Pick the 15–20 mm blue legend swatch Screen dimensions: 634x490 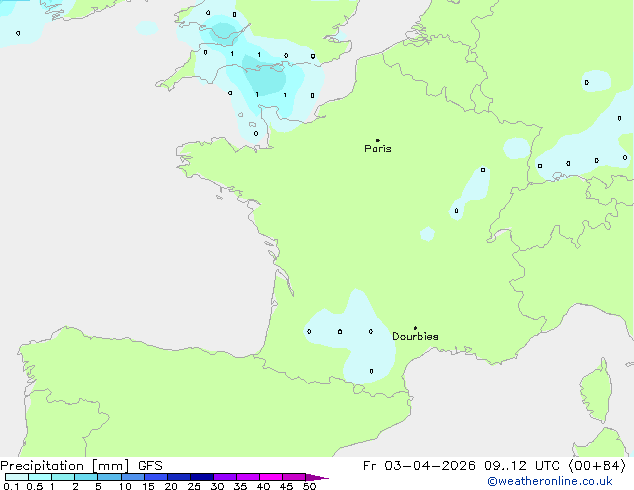click(156, 477)
